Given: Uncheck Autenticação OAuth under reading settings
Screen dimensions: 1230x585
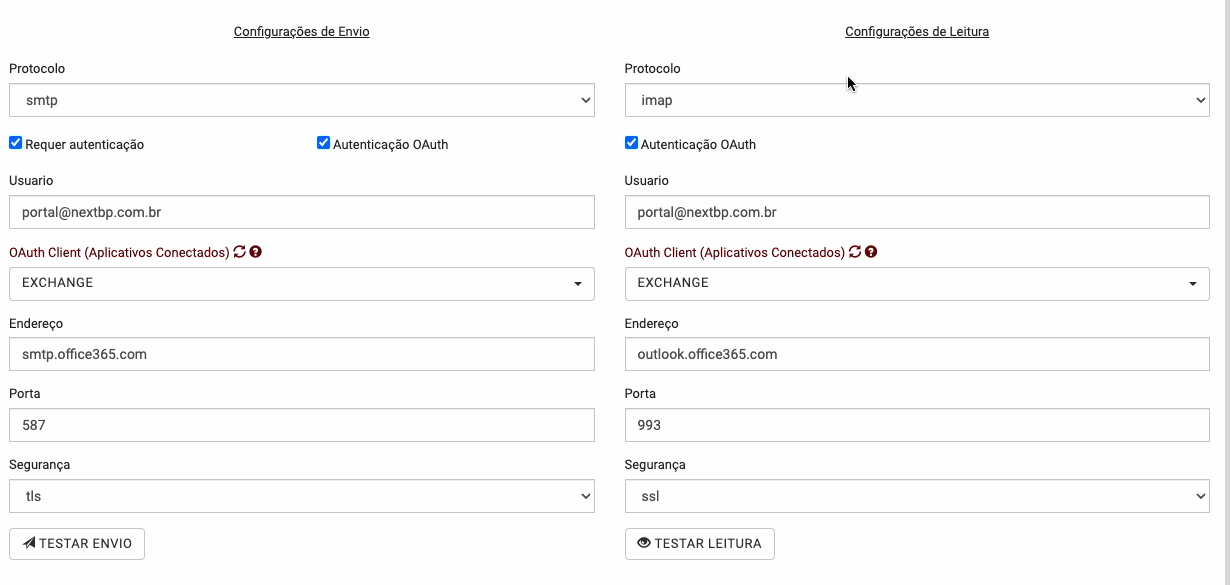Looking at the screenshot, I should tap(631, 143).
